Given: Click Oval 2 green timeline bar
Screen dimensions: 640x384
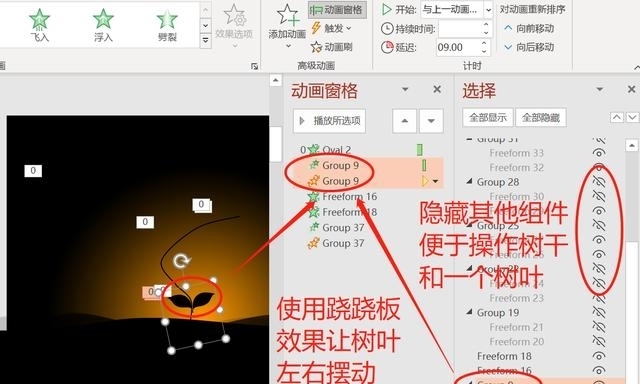Looking at the screenshot, I should pos(419,150).
